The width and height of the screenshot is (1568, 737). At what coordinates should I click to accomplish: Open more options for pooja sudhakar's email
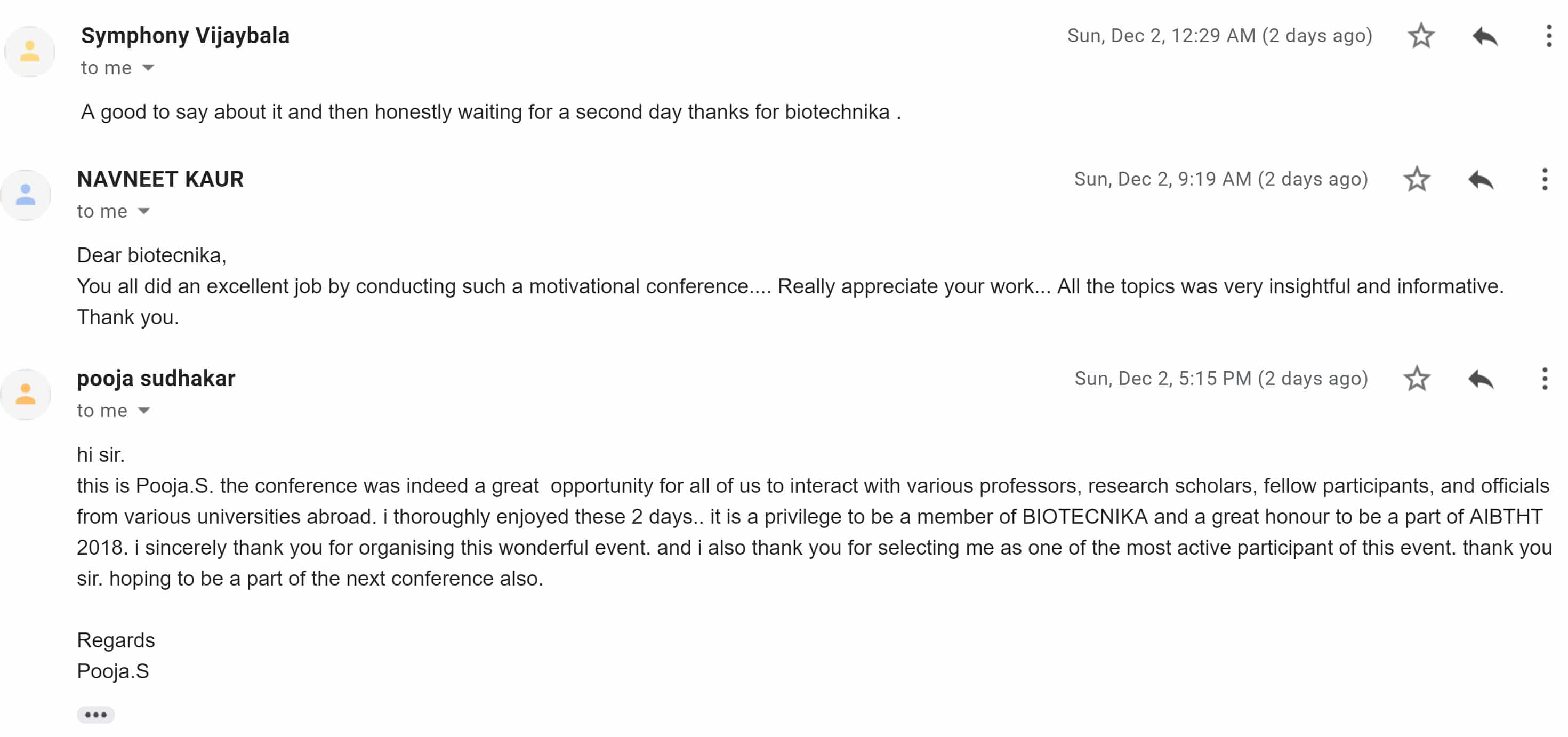click(1544, 378)
